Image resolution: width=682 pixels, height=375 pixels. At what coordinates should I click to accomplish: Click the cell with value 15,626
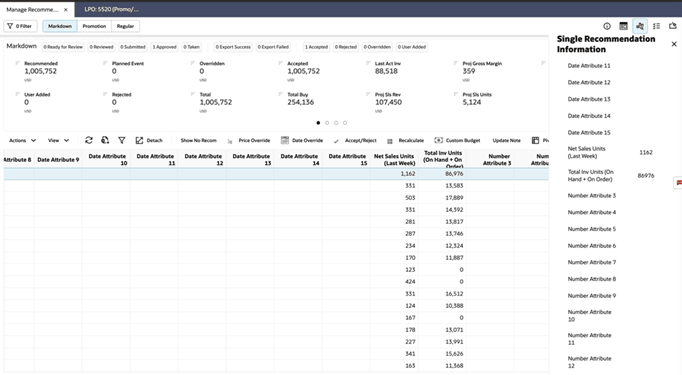(442, 354)
